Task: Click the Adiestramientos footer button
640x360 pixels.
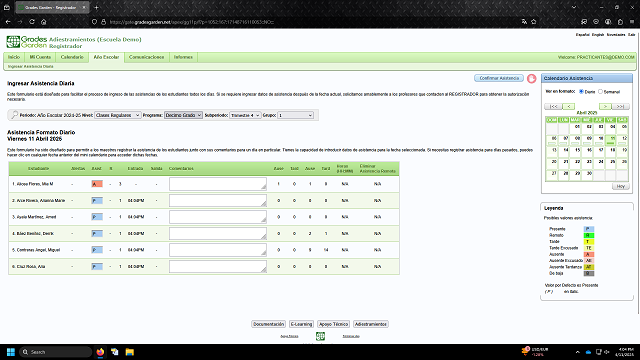Action: tap(371, 324)
